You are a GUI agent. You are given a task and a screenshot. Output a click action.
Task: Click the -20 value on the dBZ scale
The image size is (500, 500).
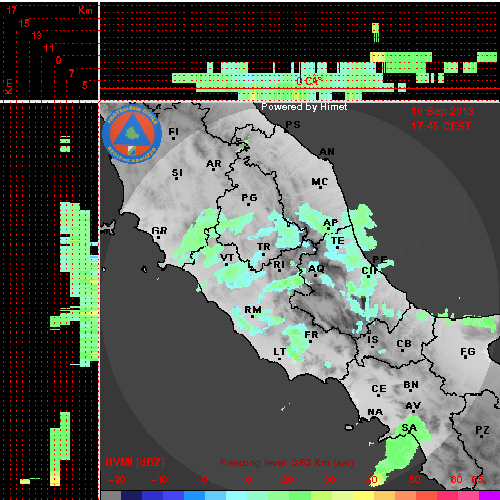click(x=117, y=480)
